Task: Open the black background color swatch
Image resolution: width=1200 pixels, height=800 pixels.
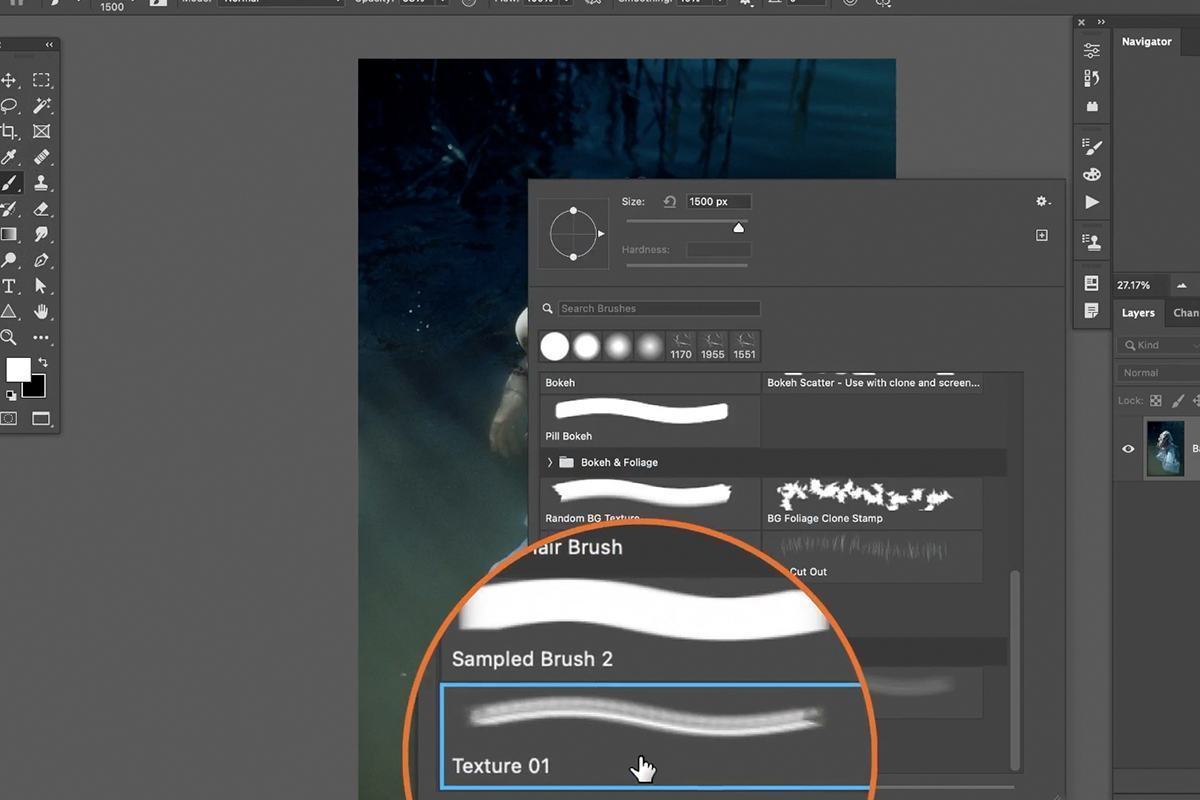Action: [35, 387]
